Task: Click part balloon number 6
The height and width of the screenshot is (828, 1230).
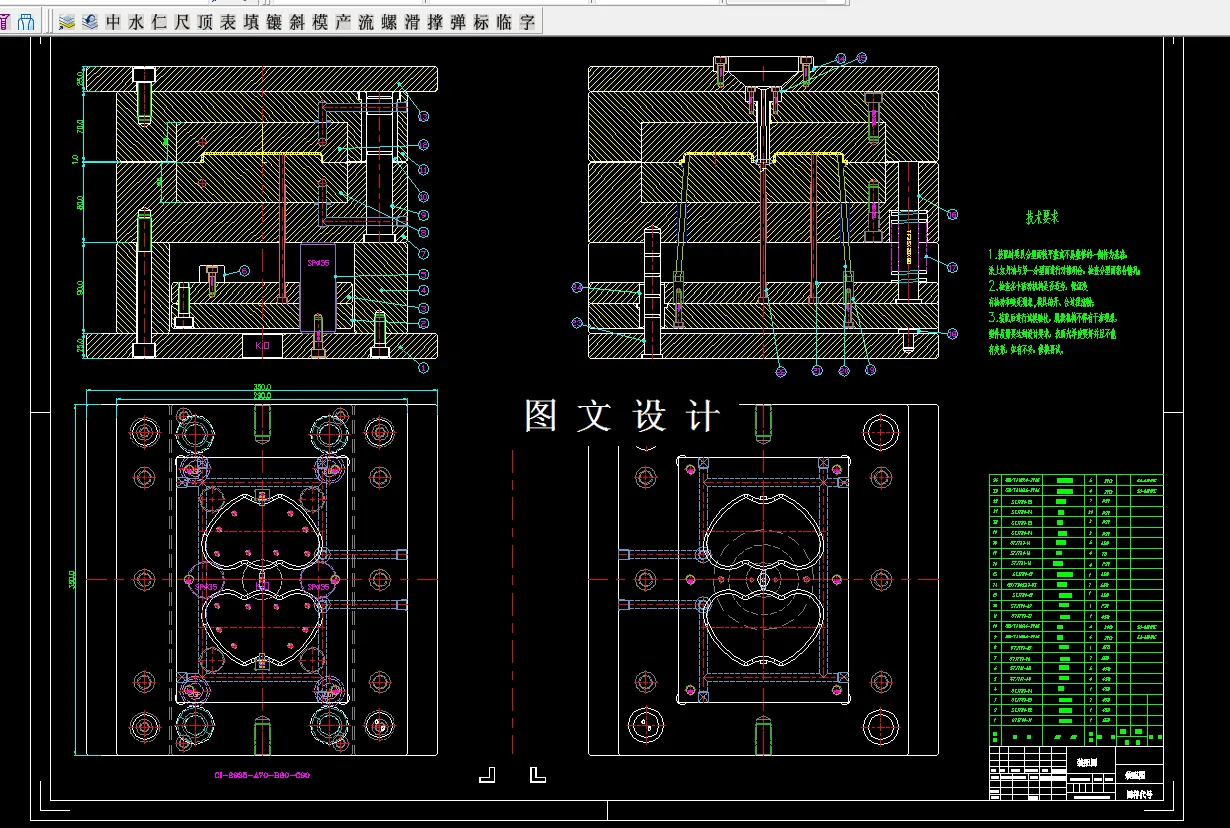Action: tap(246, 271)
